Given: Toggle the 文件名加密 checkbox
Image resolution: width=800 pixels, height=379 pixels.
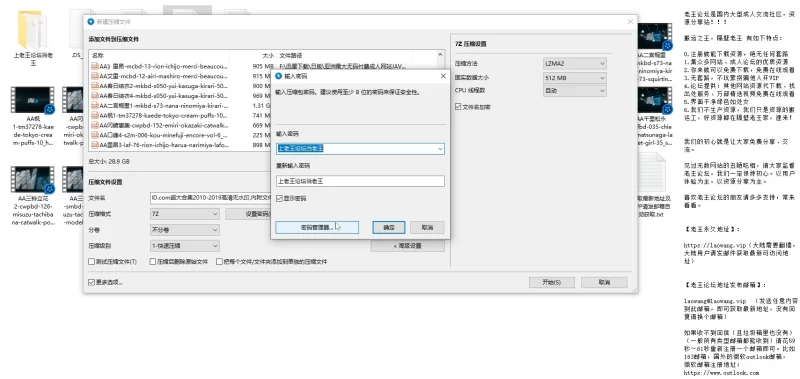Looking at the screenshot, I should coord(458,107).
